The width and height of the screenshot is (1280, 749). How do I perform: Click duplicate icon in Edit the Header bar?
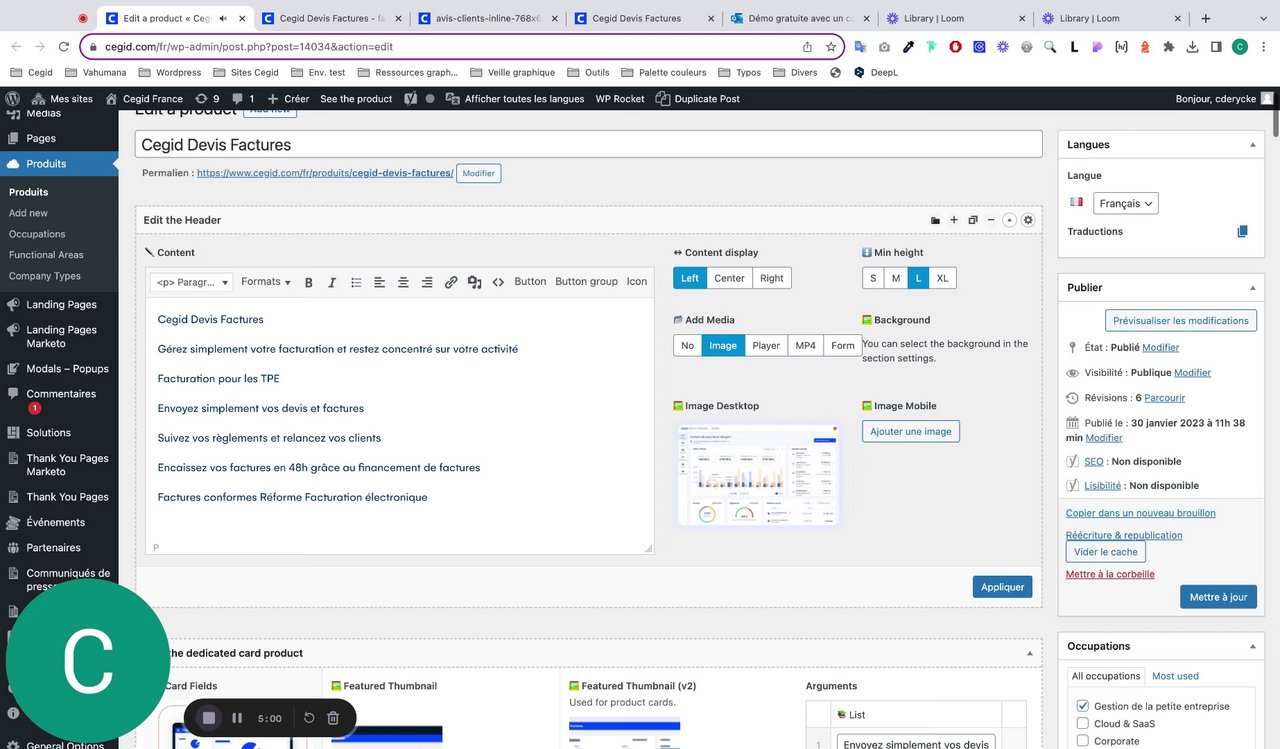(972, 220)
